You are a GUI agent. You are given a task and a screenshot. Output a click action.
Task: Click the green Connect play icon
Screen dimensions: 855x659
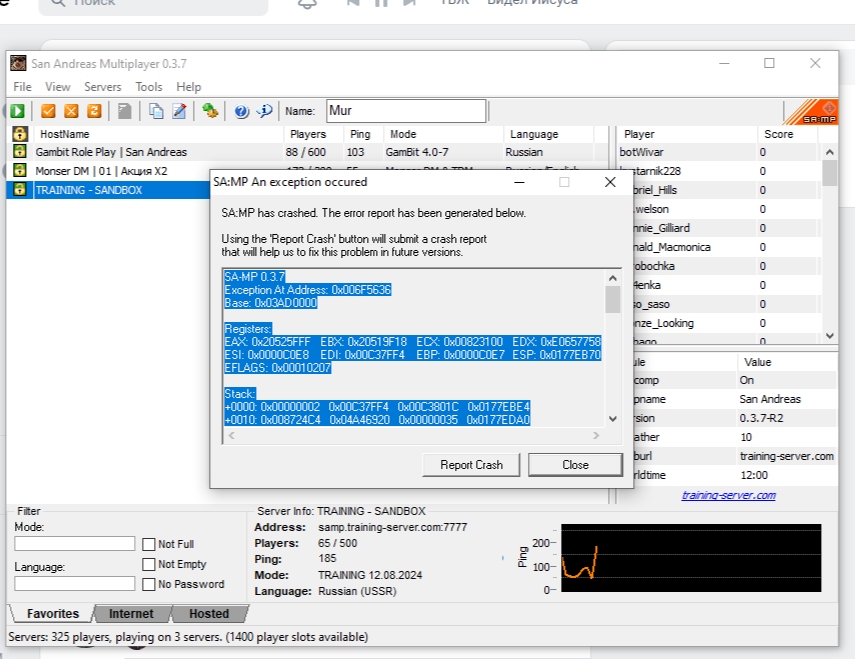18,111
